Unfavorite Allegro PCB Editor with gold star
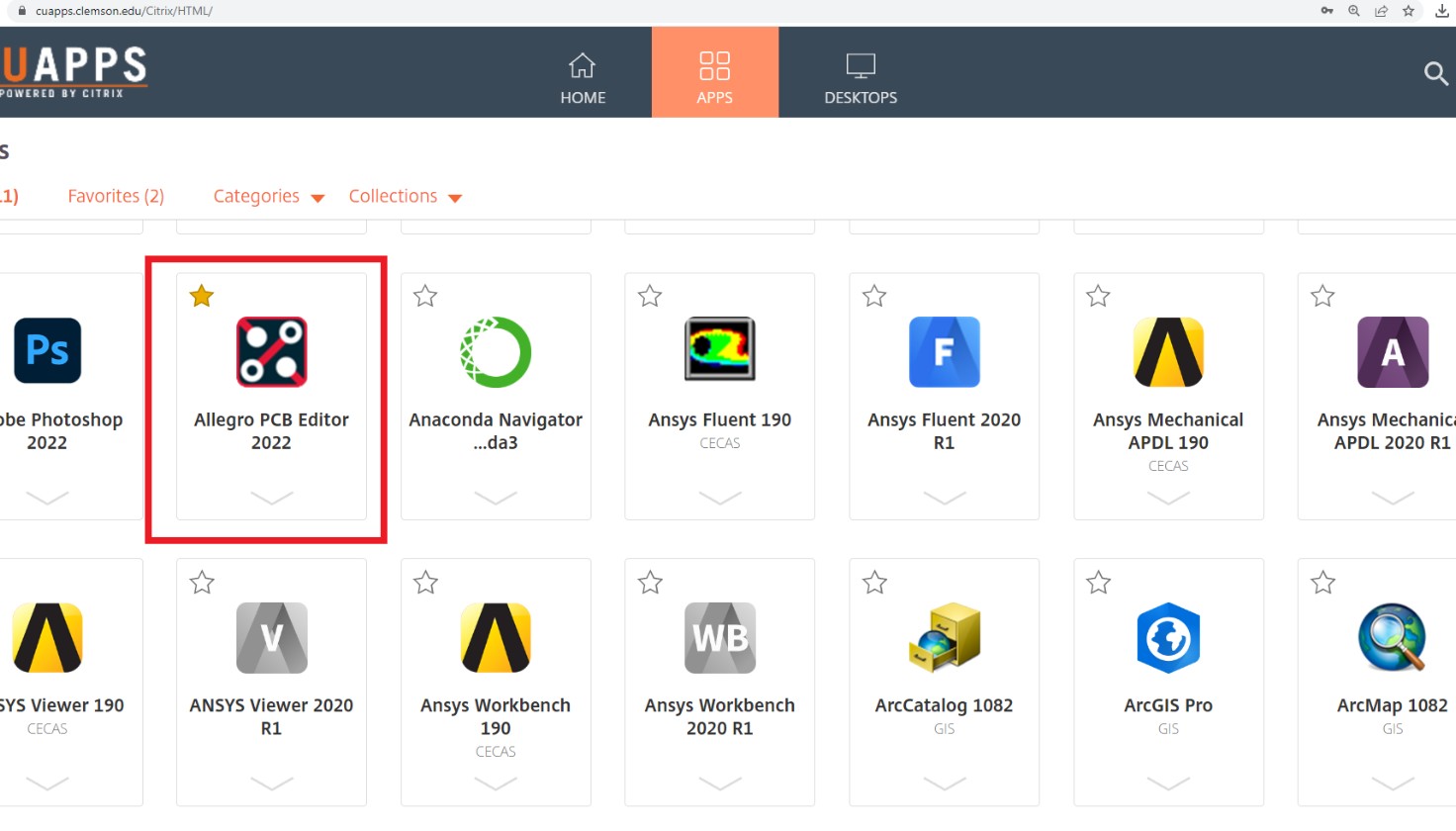This screenshot has height=831, width=1456. click(202, 296)
